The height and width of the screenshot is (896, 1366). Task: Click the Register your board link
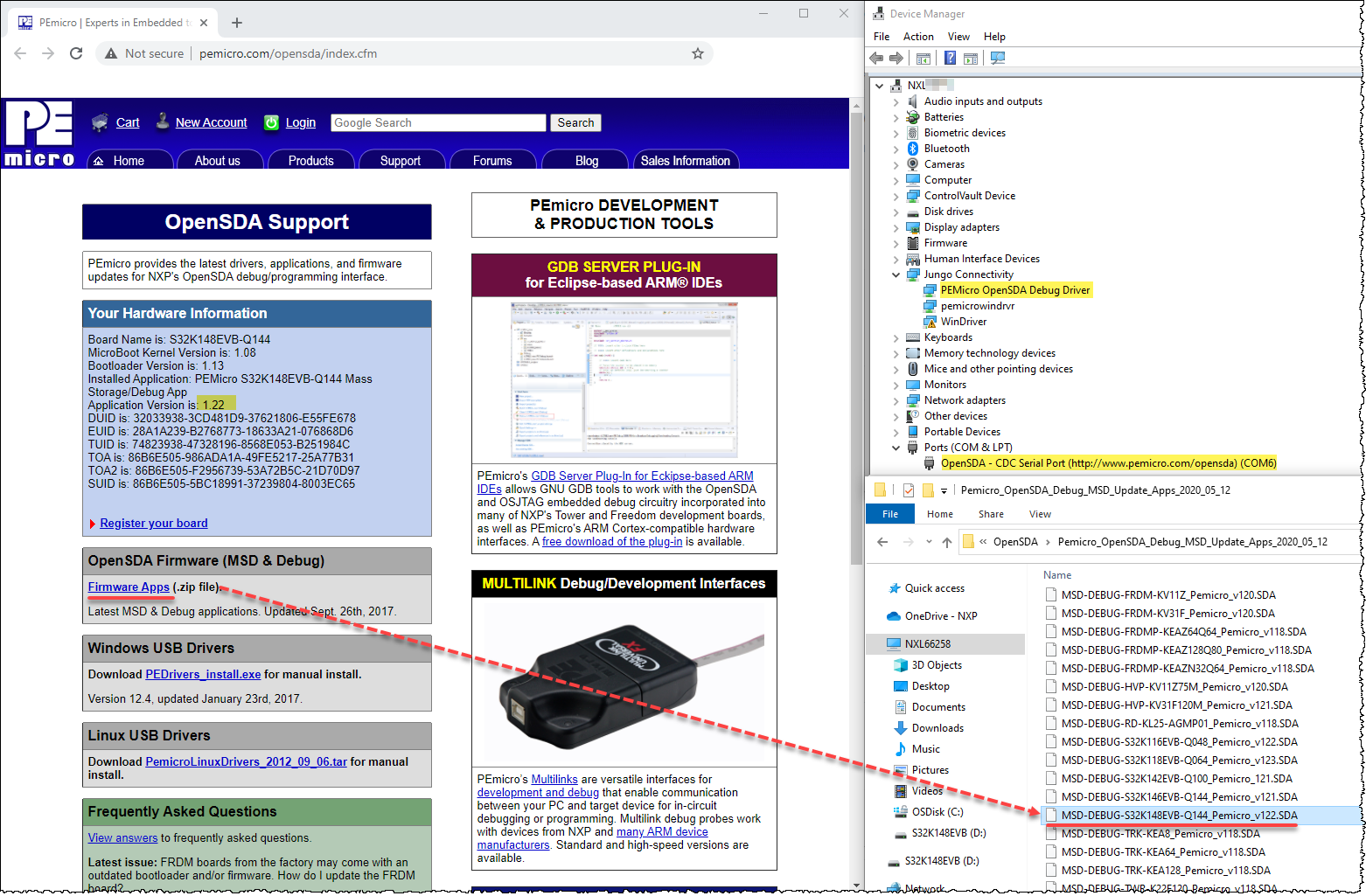[x=153, y=523]
